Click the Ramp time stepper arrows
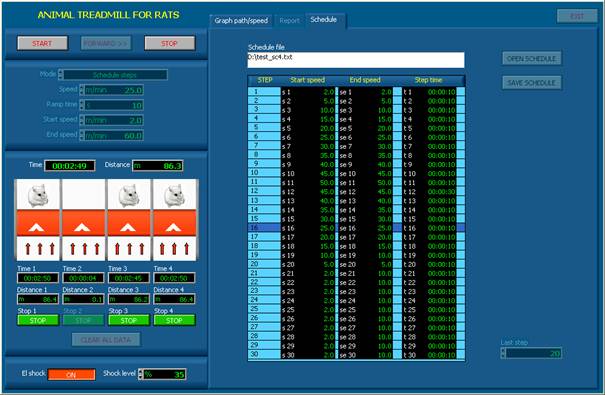This screenshot has width=605, height=395. click(x=81, y=105)
